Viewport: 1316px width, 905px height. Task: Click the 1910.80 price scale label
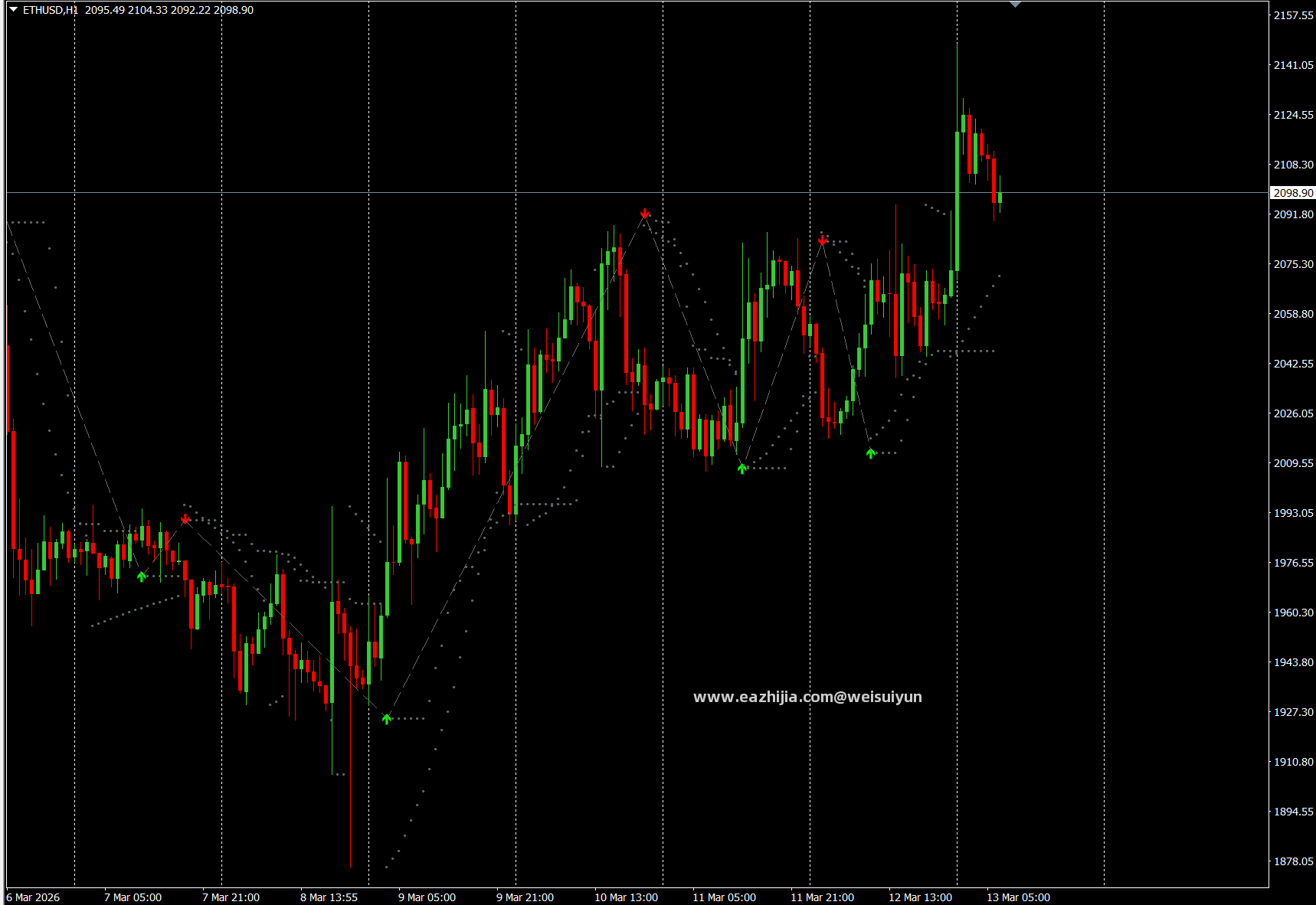[1293, 762]
